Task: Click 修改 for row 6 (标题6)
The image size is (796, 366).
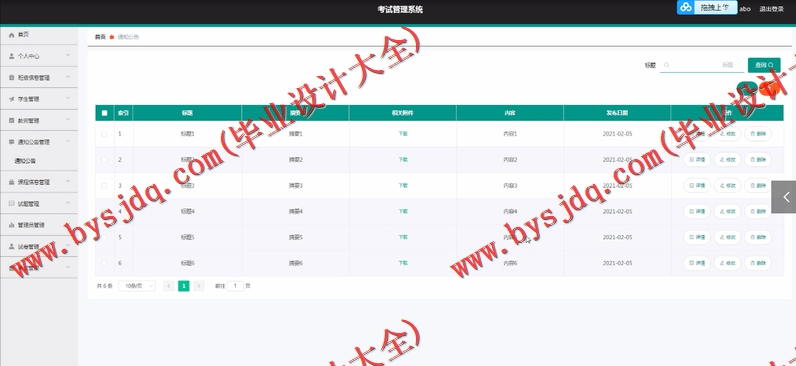Action: click(727, 263)
